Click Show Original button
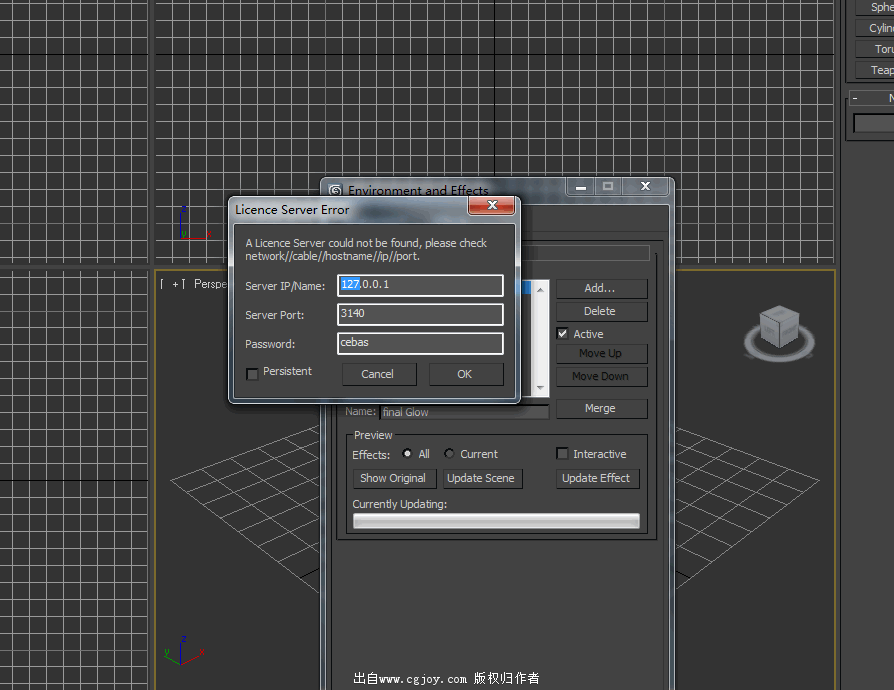The image size is (894, 690). [x=395, y=478]
